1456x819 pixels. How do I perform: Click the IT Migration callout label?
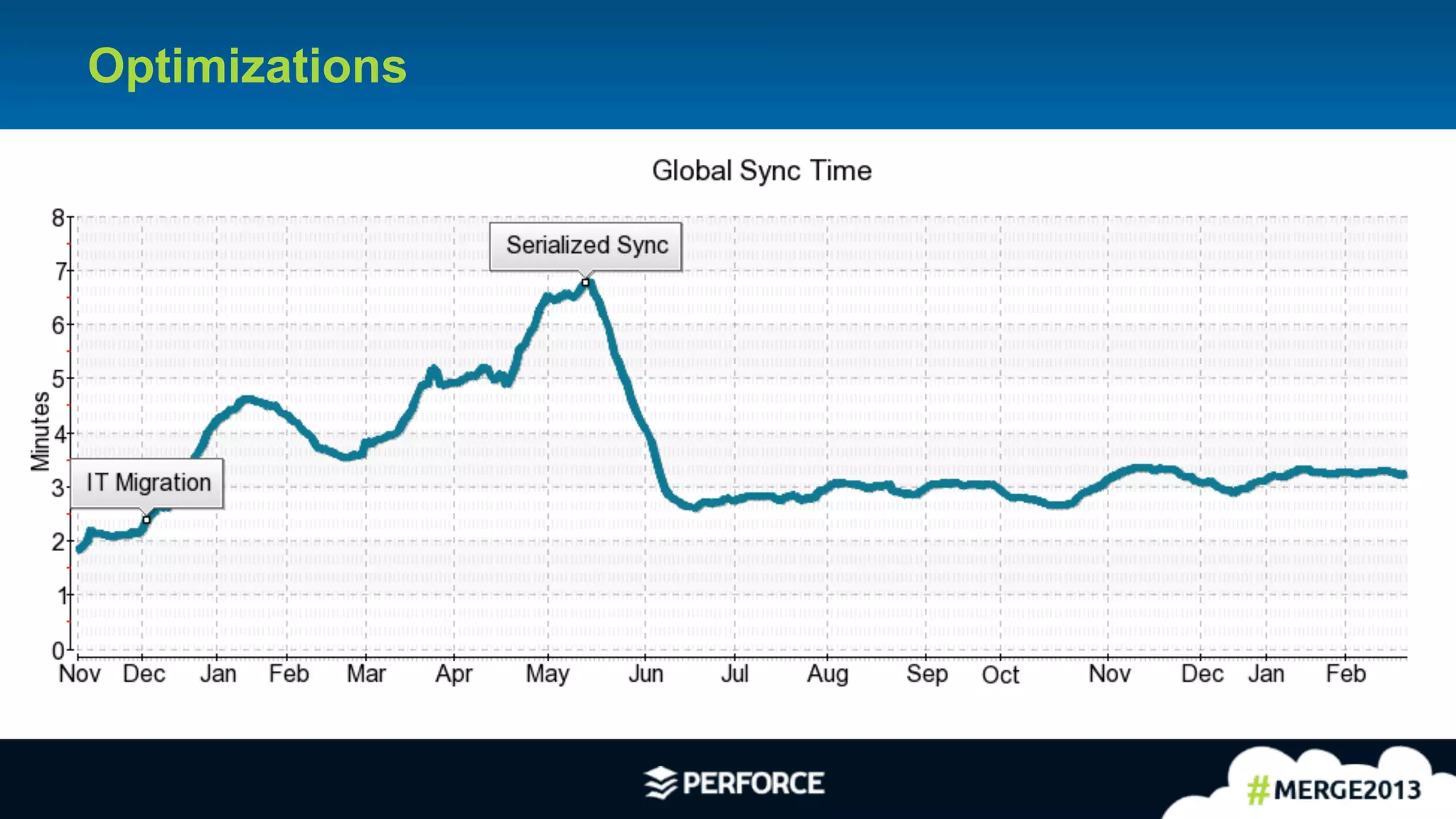pyautogui.click(x=148, y=483)
